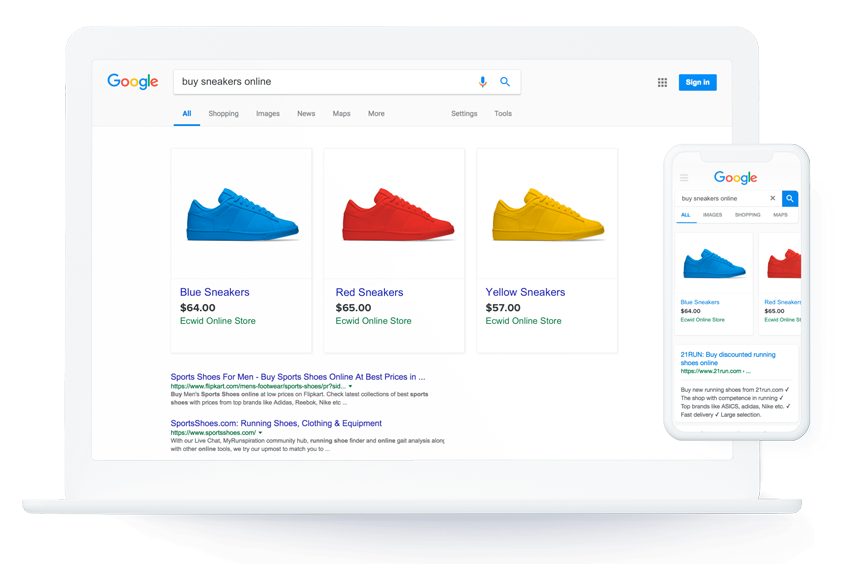Open Tools in search toolbar
This screenshot has width=850, height=564.
(x=503, y=114)
